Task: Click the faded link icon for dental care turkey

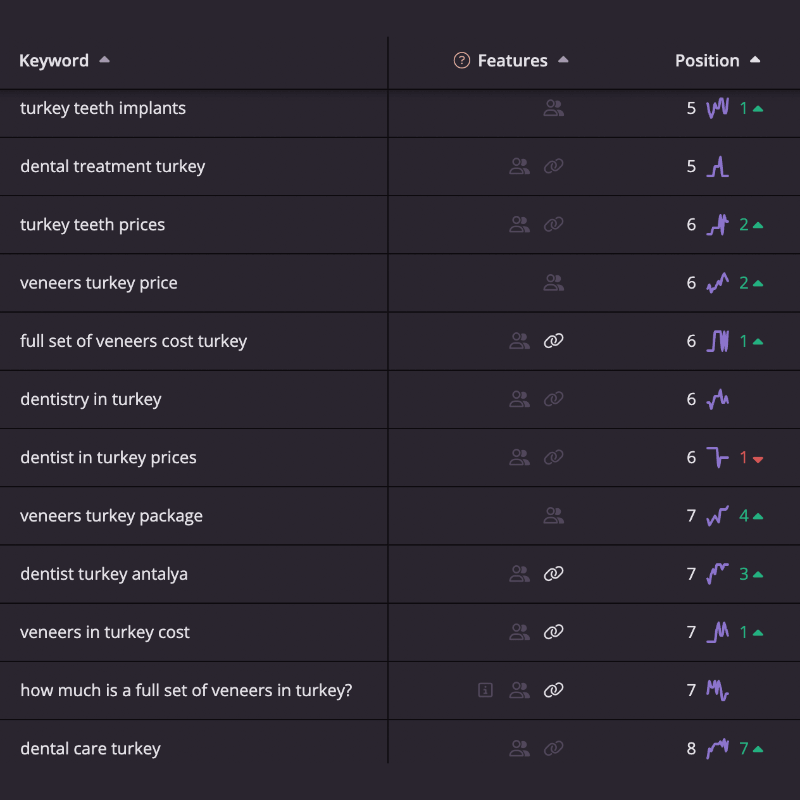Action: click(554, 748)
